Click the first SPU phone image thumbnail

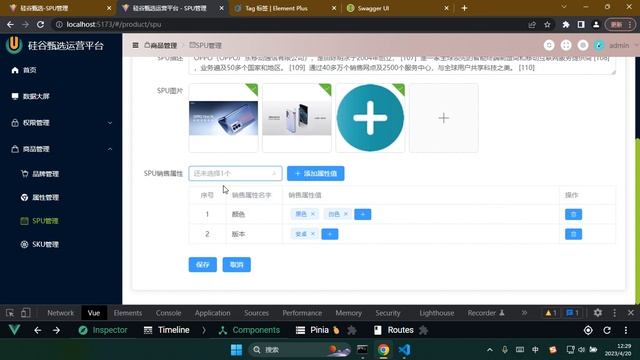223,118
